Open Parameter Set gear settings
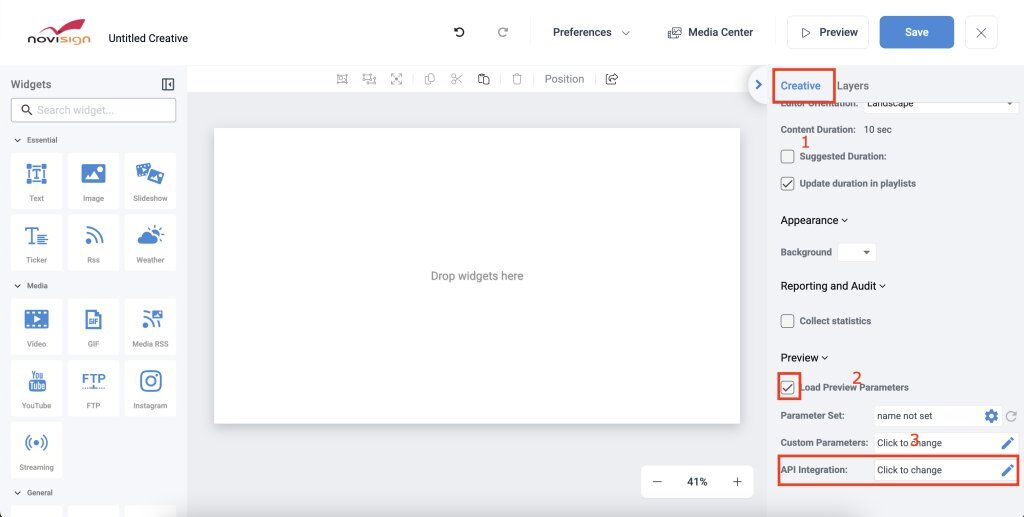Viewport: 1024px width, 517px height. coord(991,416)
